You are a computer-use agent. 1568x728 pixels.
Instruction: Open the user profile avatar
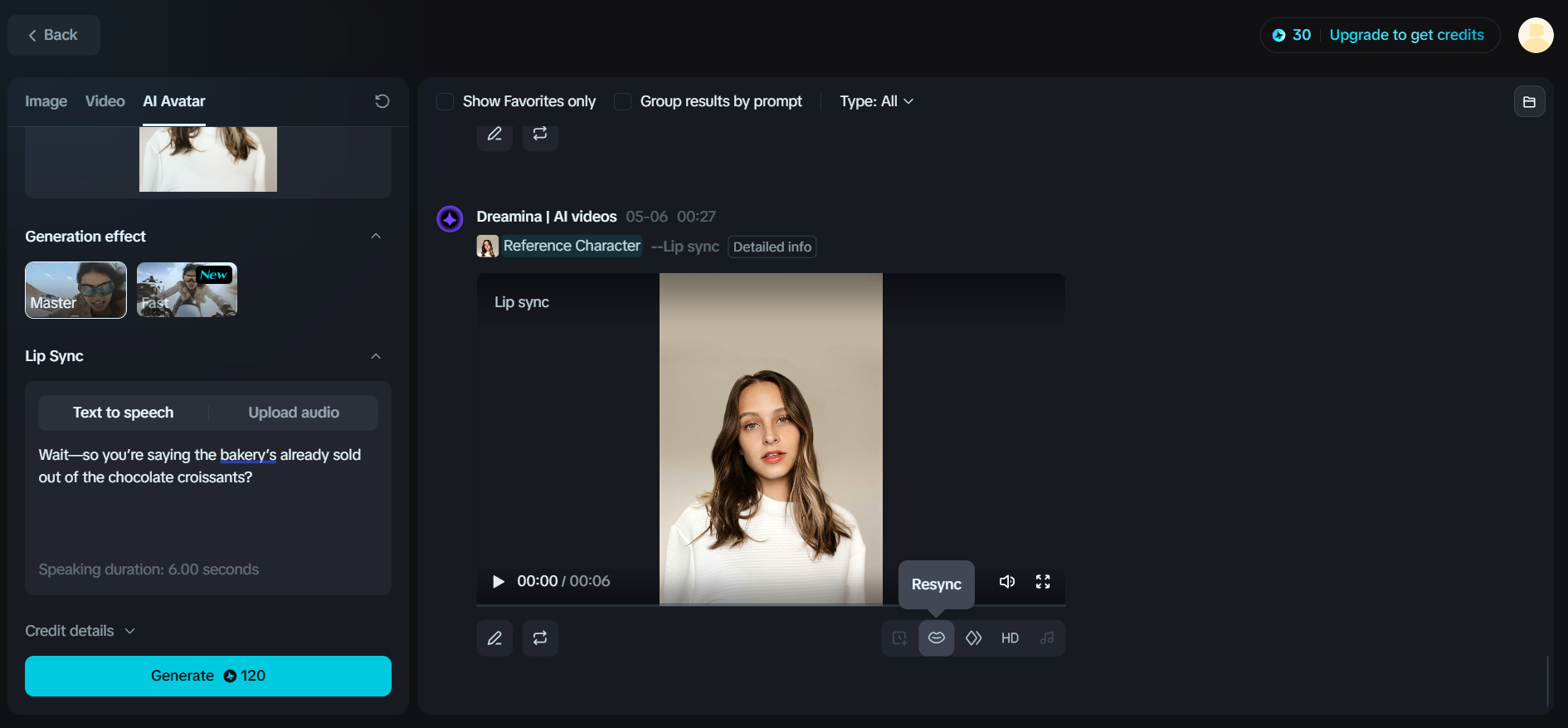coord(1536,35)
